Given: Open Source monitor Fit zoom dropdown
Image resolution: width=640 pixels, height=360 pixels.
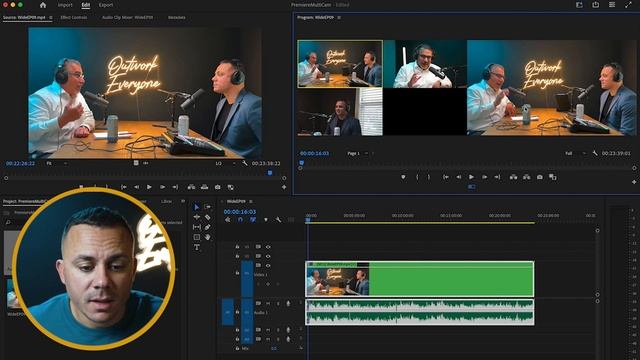Looking at the screenshot, I should 57,163.
